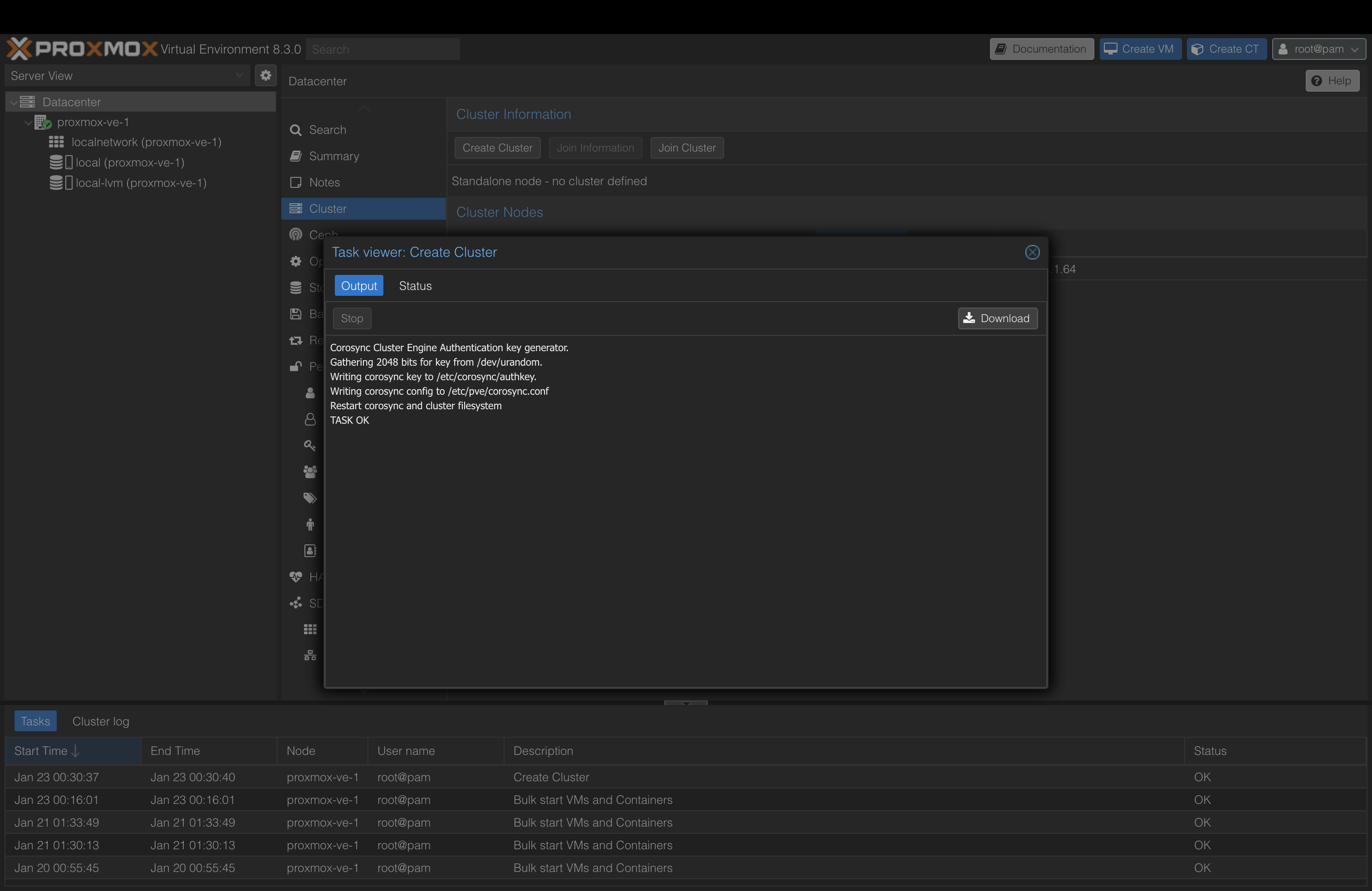Viewport: 1372px width, 891px height.
Task: Focus the top Search input field
Action: [382, 49]
